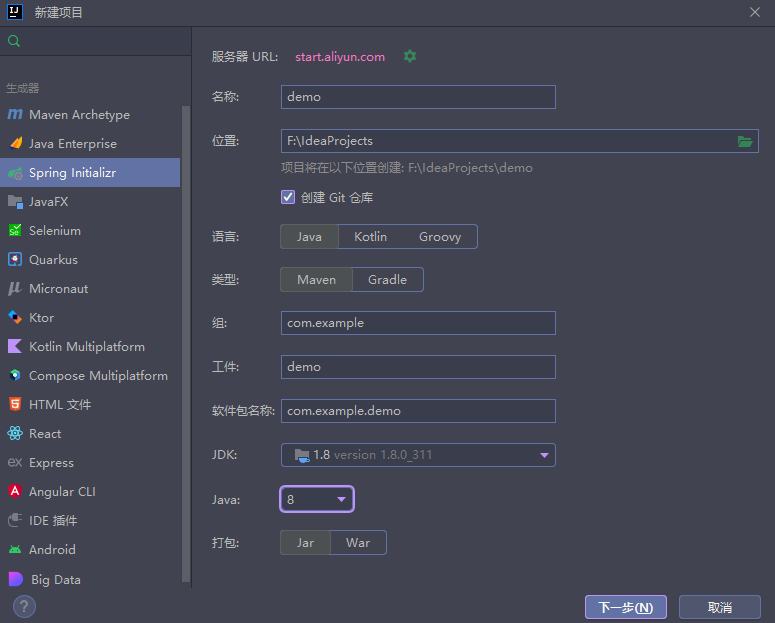Select the HTML 文件 generator row

click(x=90, y=404)
